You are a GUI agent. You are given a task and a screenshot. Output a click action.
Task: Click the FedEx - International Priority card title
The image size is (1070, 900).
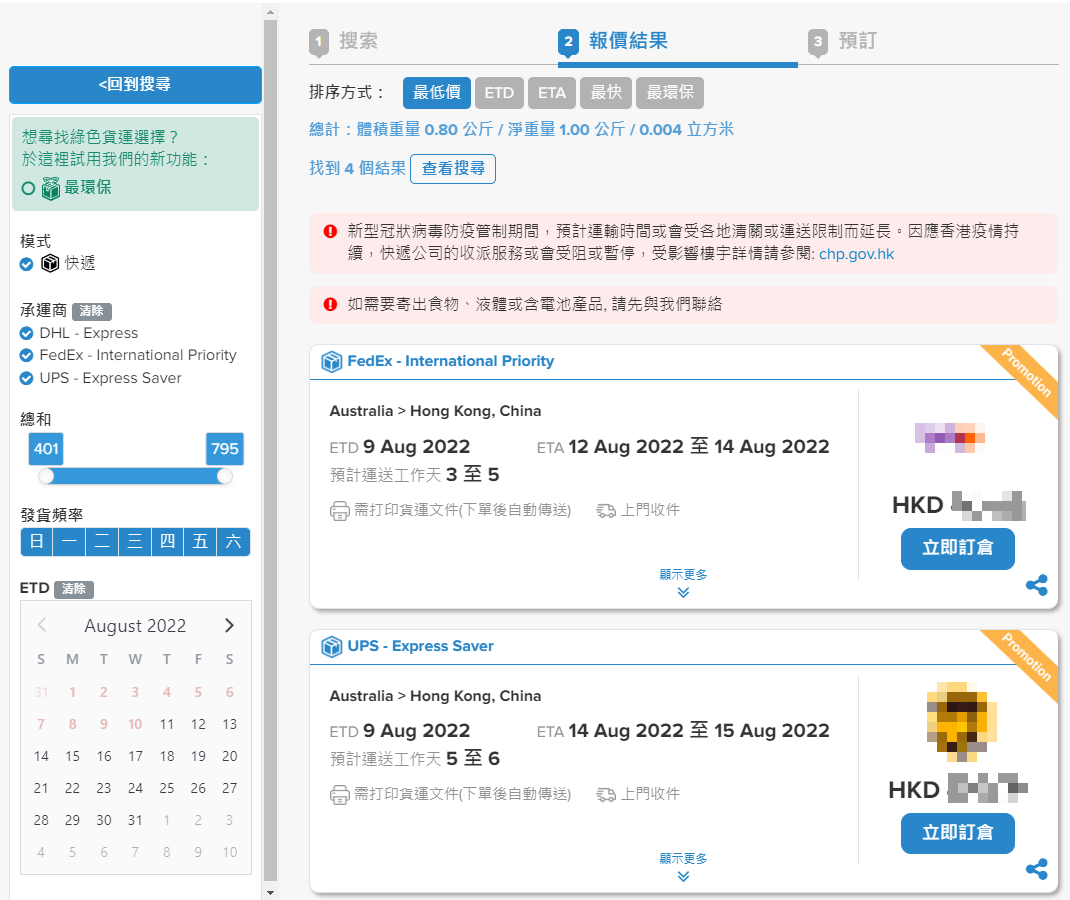(x=450, y=362)
